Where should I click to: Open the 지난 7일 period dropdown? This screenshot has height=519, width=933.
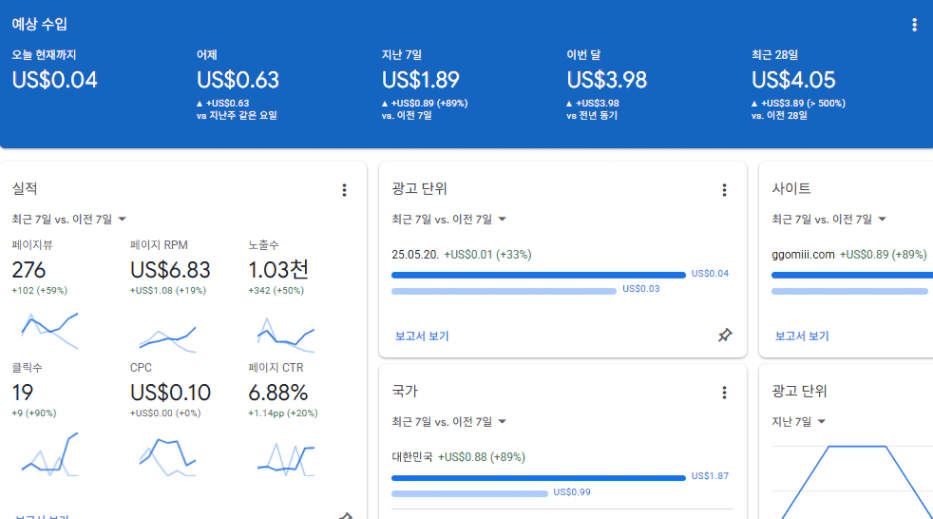799,422
